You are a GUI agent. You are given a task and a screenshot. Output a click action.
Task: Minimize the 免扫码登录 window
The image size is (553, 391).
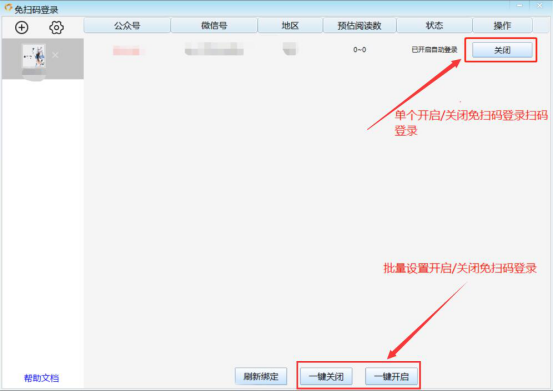click(520, 5)
